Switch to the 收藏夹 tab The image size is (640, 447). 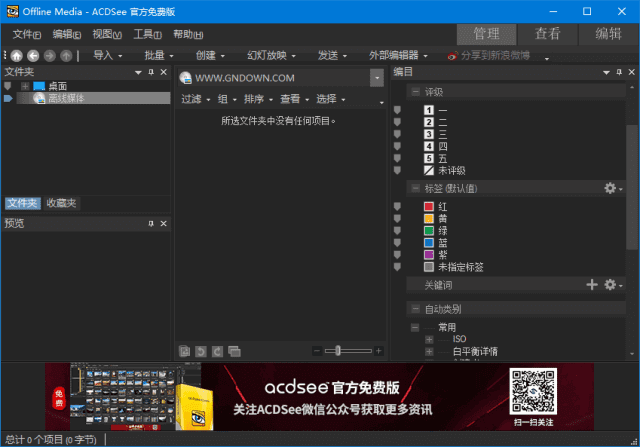tap(61, 203)
